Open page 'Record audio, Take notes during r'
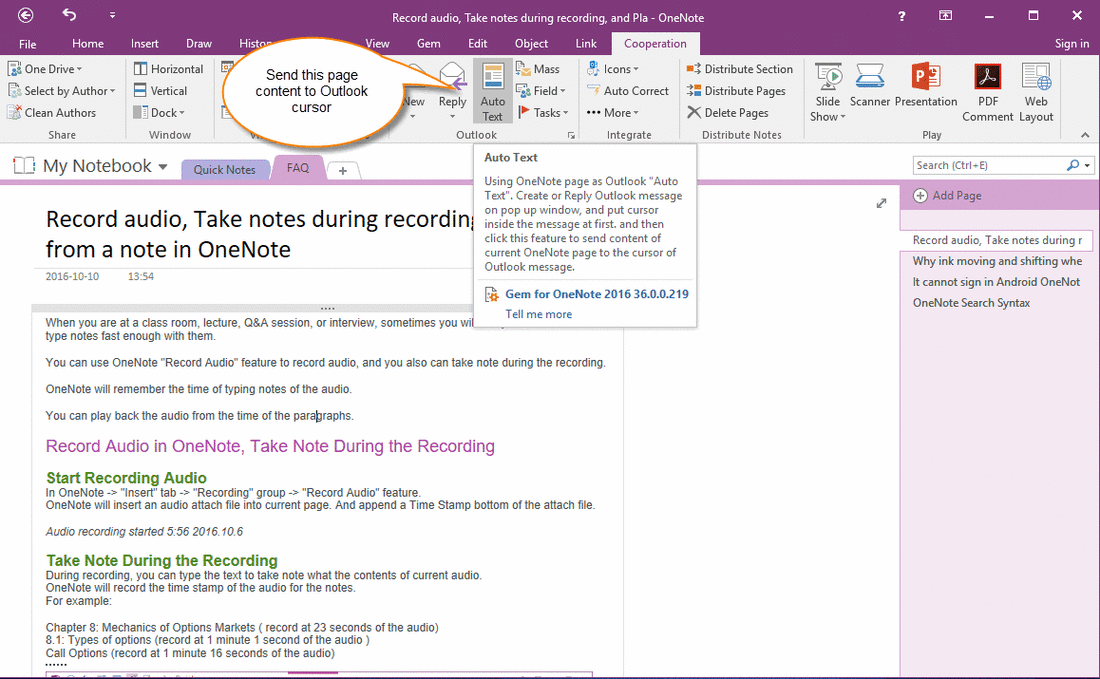The width and height of the screenshot is (1100, 679). [996, 240]
